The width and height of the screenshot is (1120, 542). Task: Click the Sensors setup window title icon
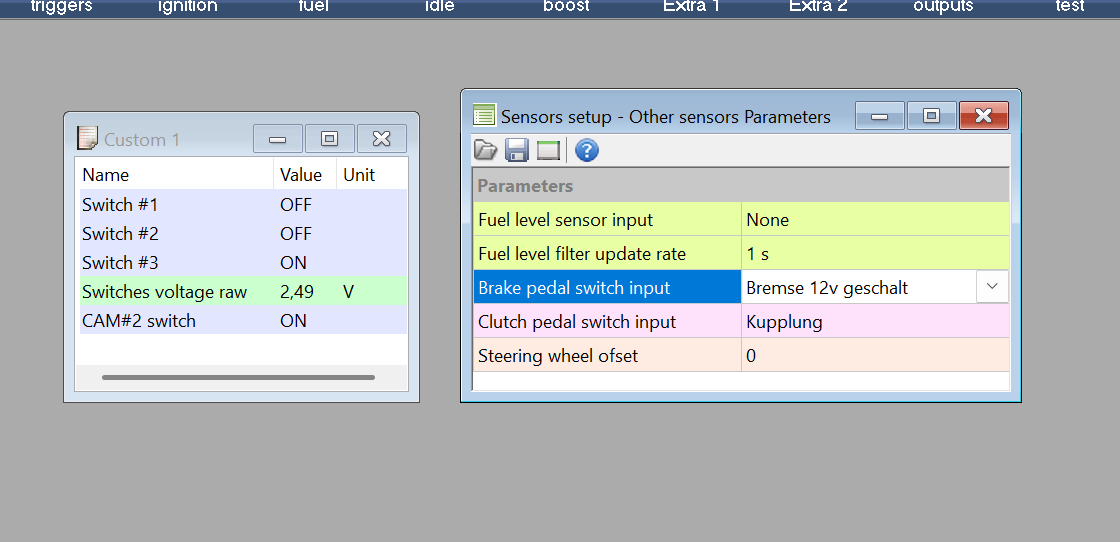click(484, 116)
